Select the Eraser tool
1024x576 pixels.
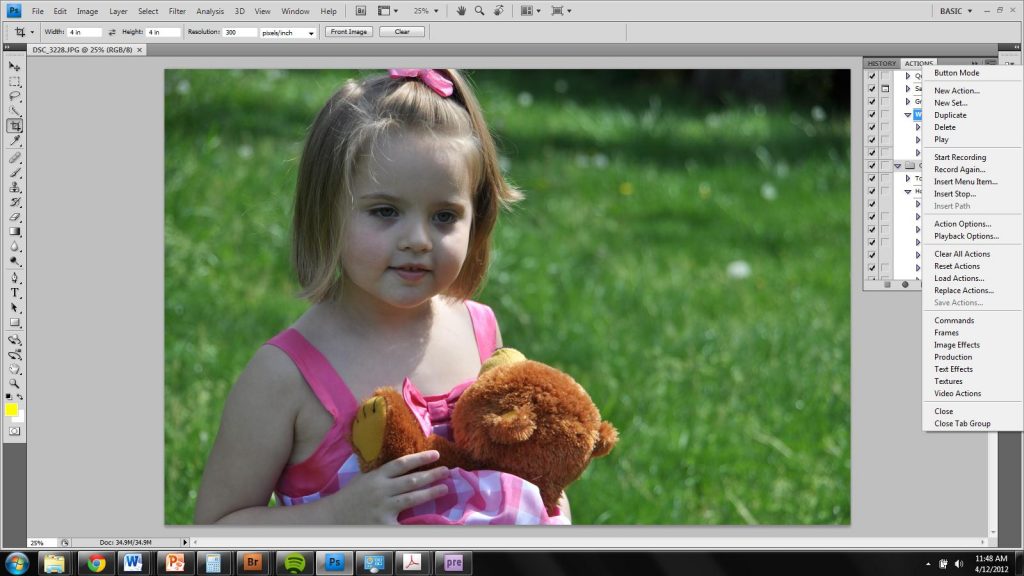[15, 216]
